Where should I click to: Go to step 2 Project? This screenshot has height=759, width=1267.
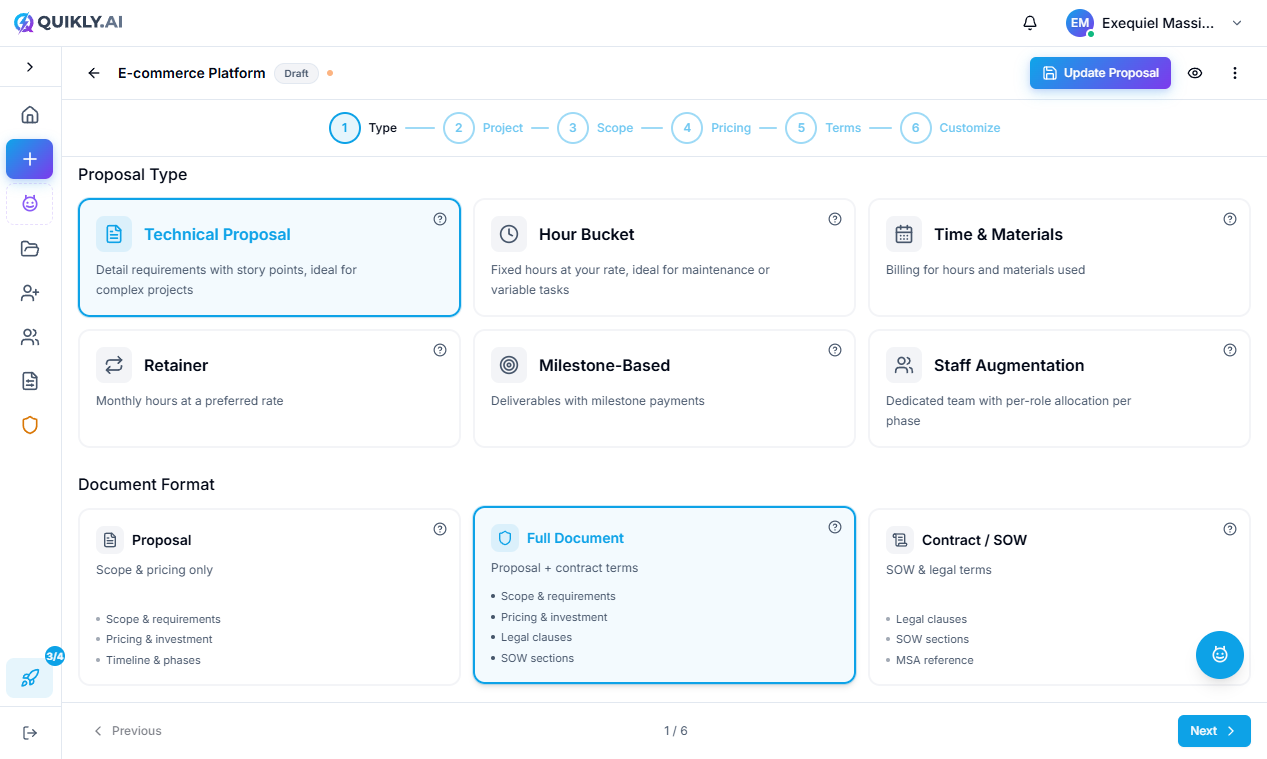484,128
